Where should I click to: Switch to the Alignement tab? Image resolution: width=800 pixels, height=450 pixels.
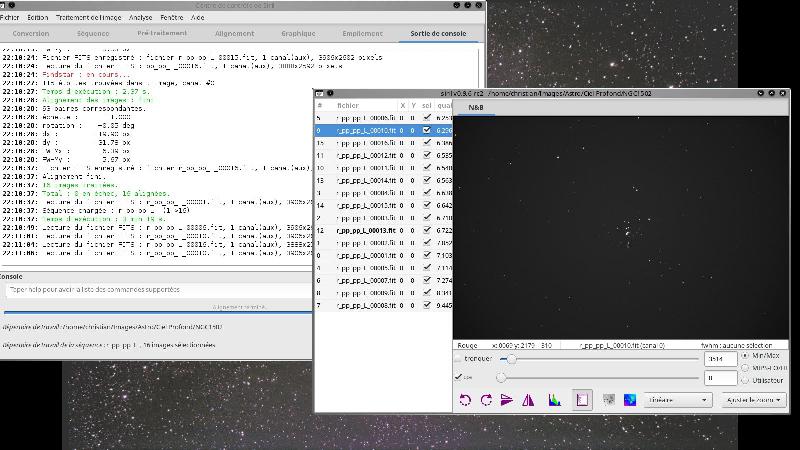pyautogui.click(x=234, y=33)
